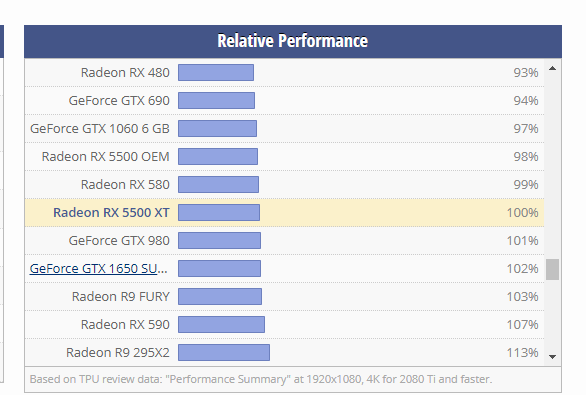The width and height of the screenshot is (586, 395).
Task: Click the 100% value of RX 5500 XT
Action: [x=522, y=213]
